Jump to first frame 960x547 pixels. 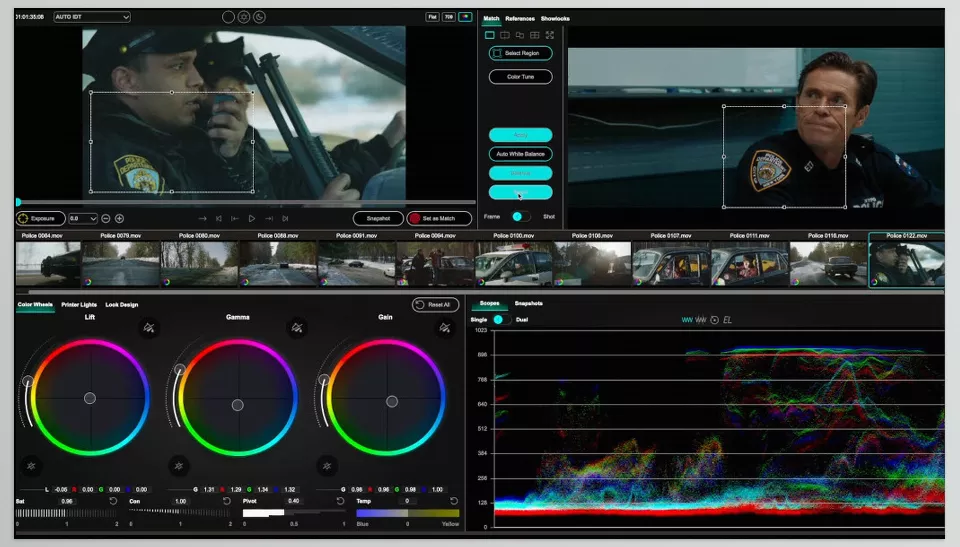(x=219, y=218)
